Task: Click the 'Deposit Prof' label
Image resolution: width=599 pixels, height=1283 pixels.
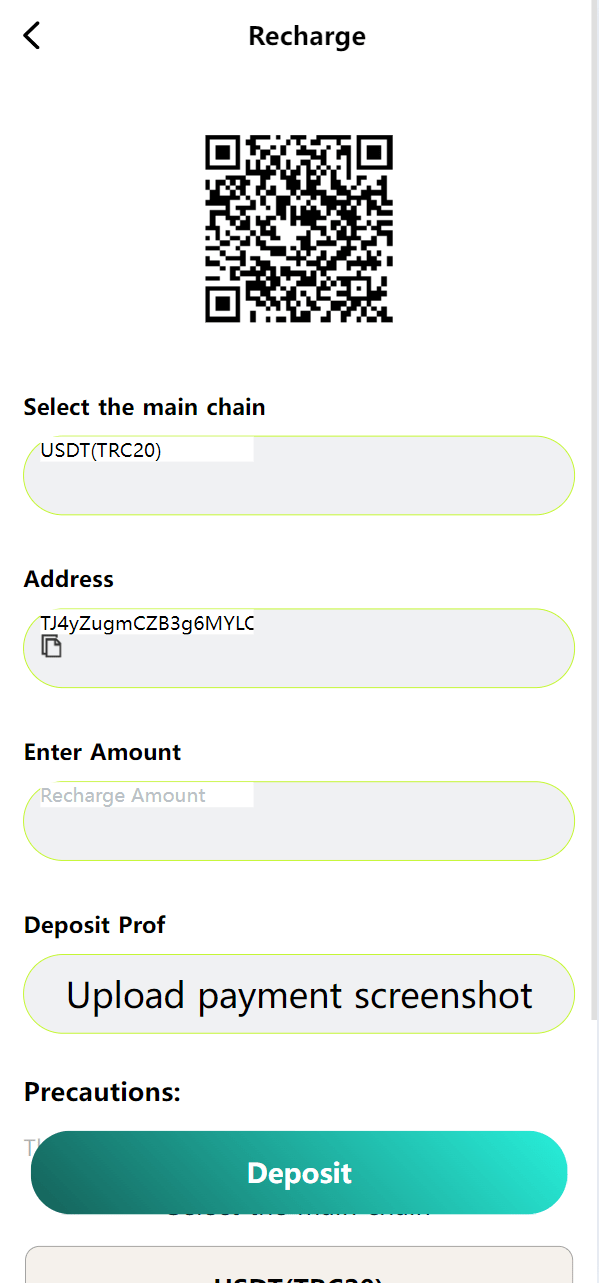Action: tap(94, 925)
